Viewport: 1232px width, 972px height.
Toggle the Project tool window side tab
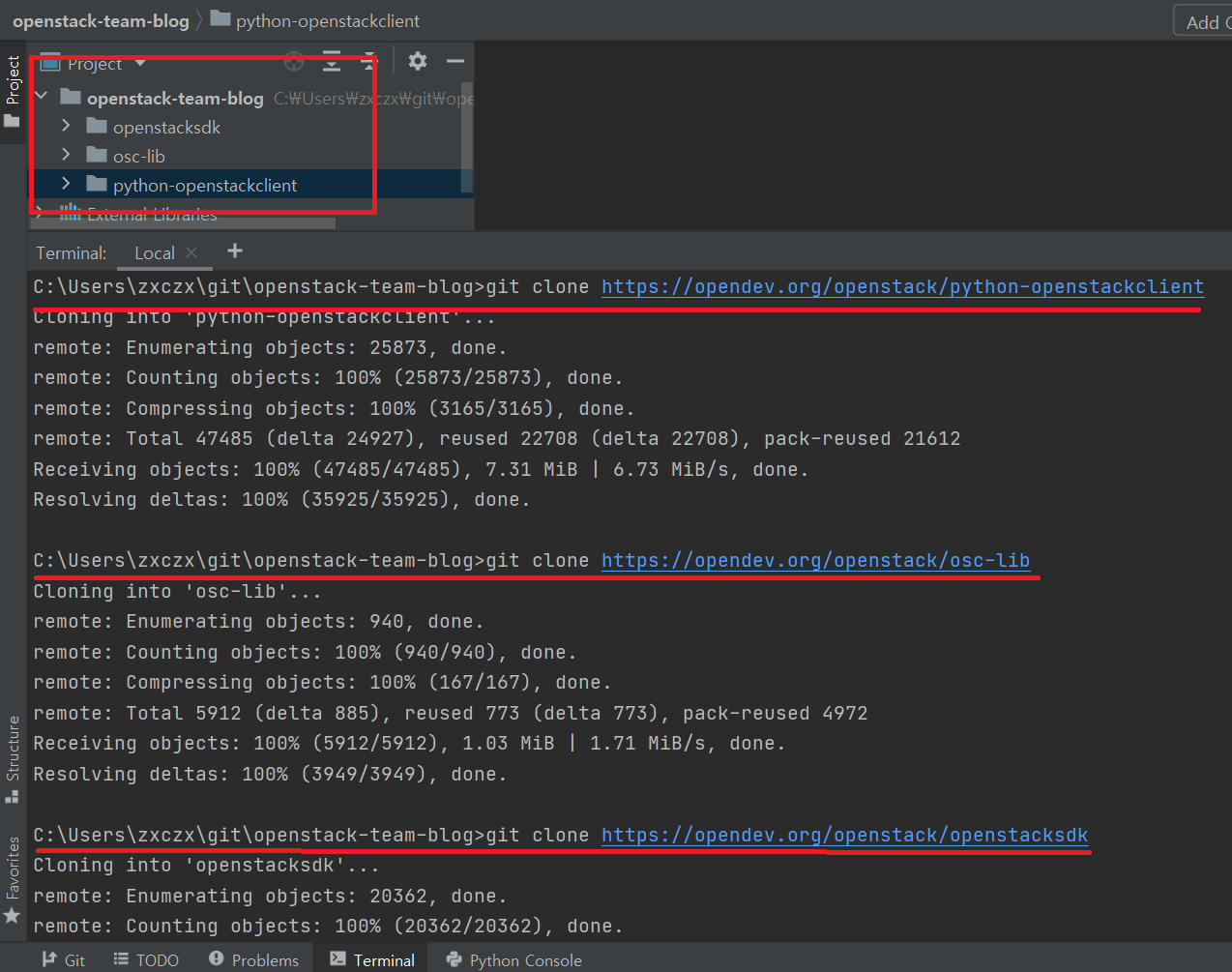[x=13, y=92]
